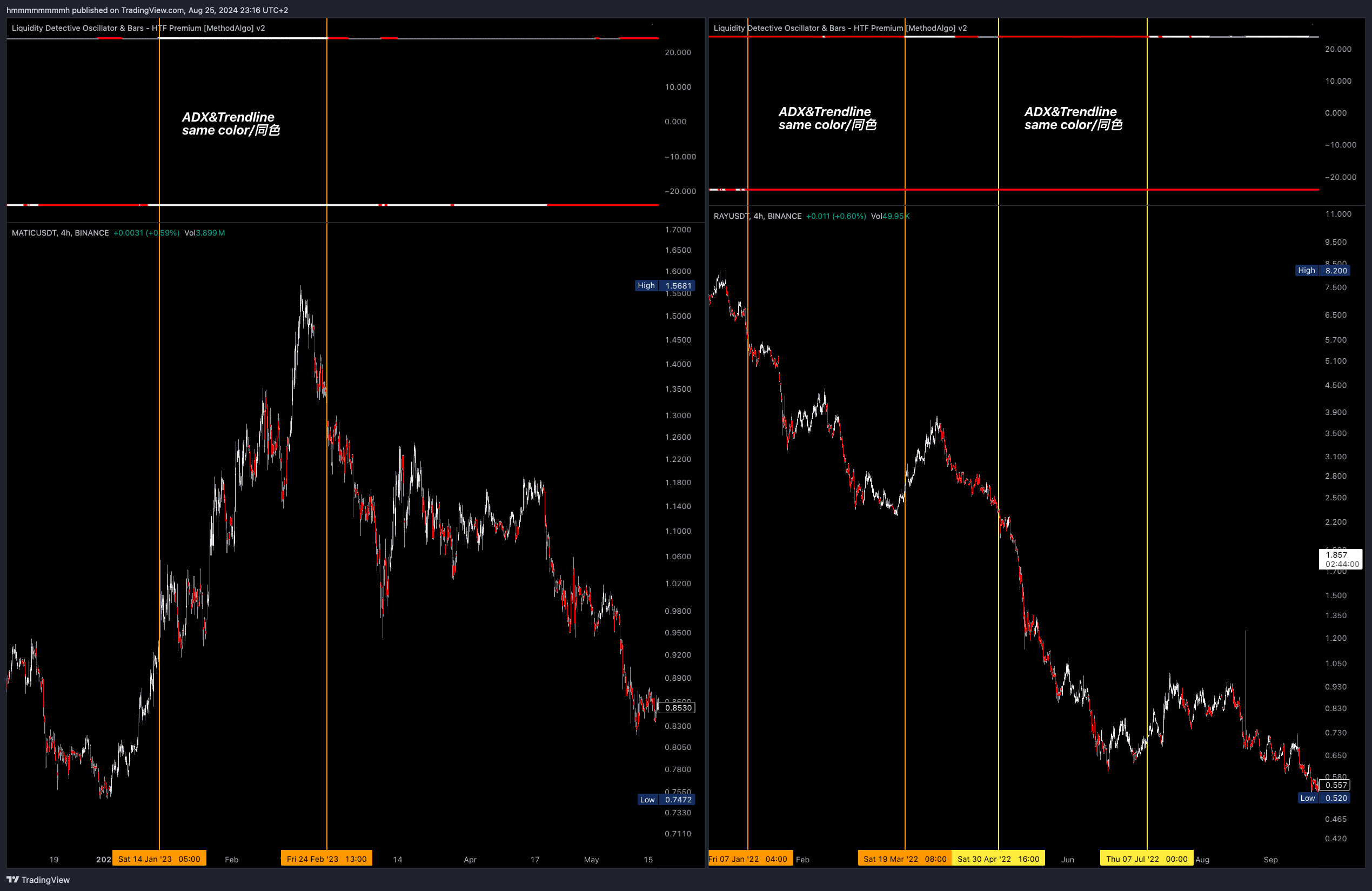Click the MATICUSDT Vol 3.899M reading
Screen dimensions: 1372x891
pos(205,233)
